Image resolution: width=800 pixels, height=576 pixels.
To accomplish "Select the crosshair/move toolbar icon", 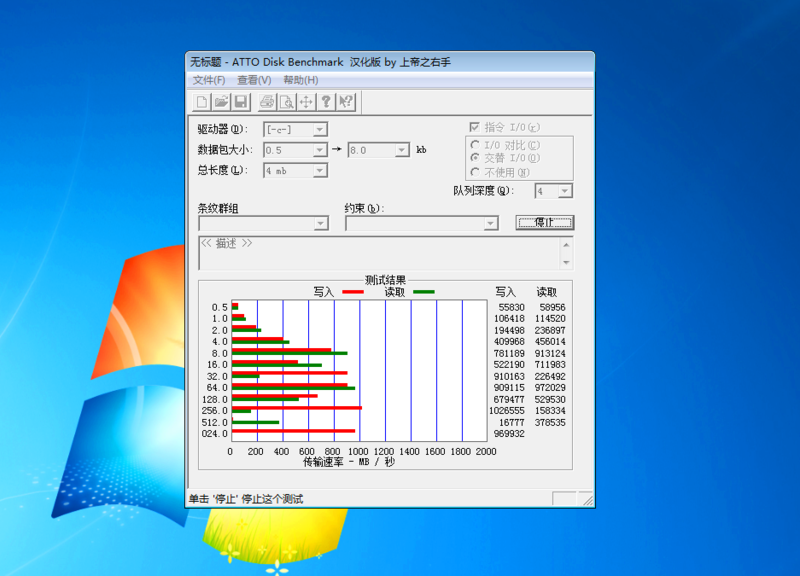I will pos(305,101).
